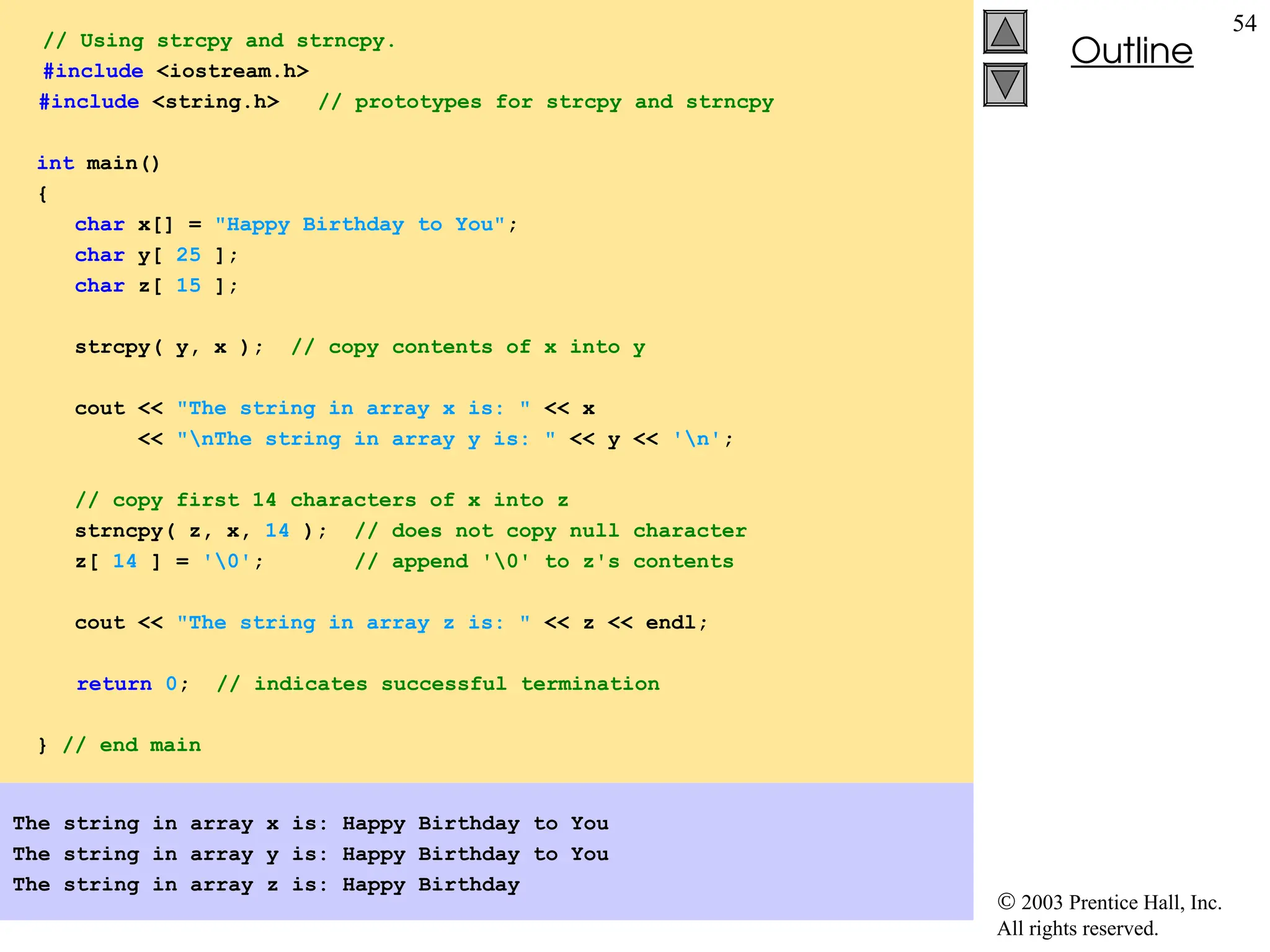Click '© 2003 Prentice Hall, Inc.' copyright text
Screen dimensions: 1270x952
[x=1109, y=902]
